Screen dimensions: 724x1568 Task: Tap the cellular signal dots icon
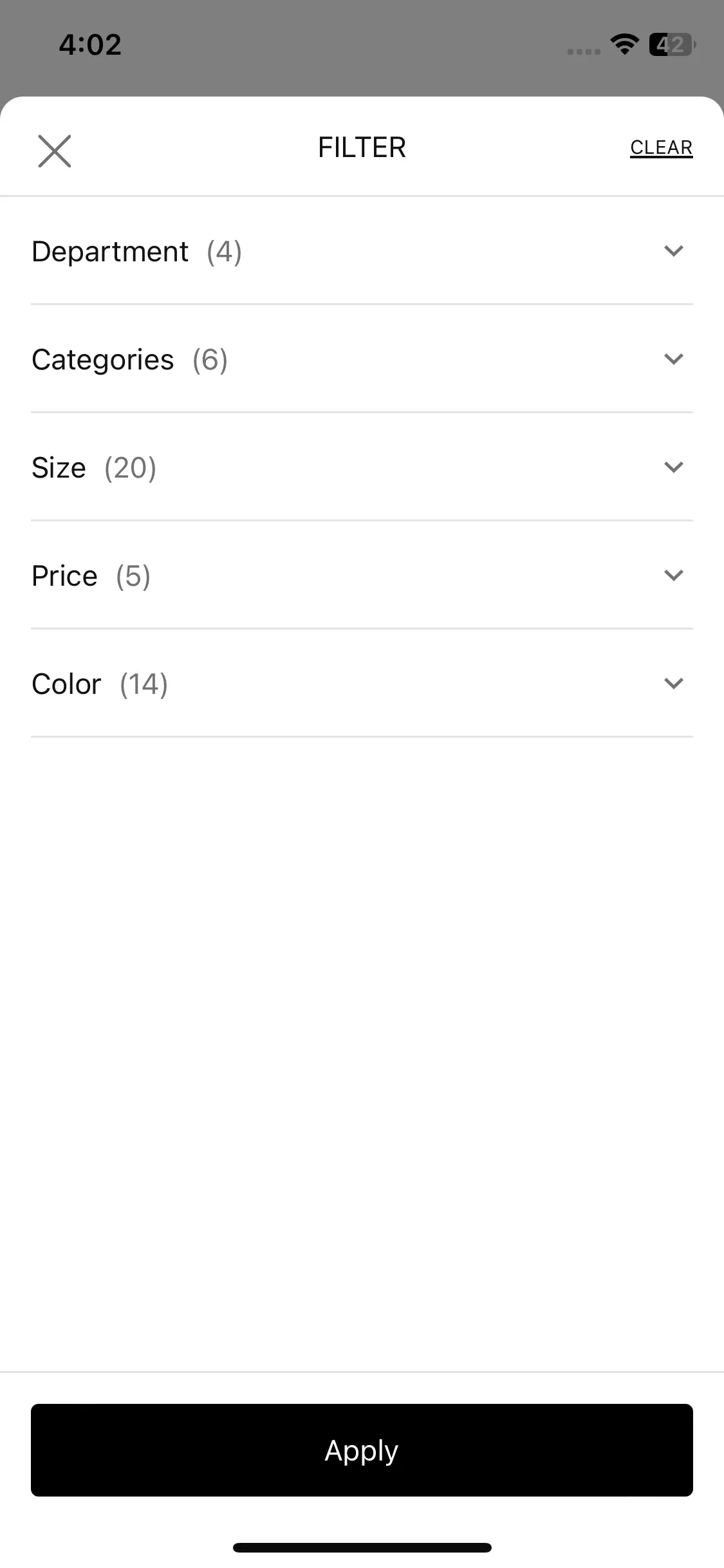pos(584,51)
